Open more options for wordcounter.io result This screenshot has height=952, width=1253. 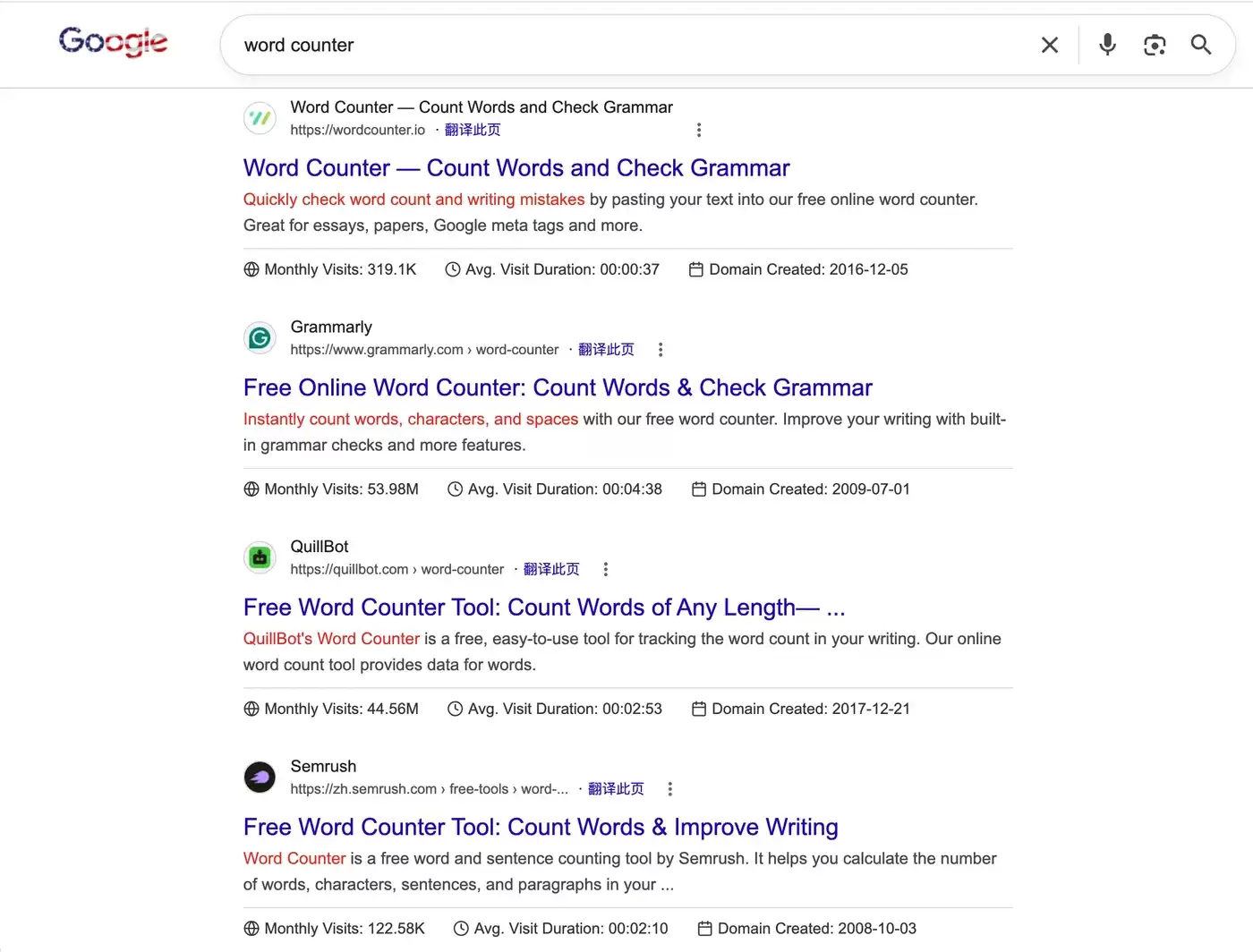click(x=699, y=130)
